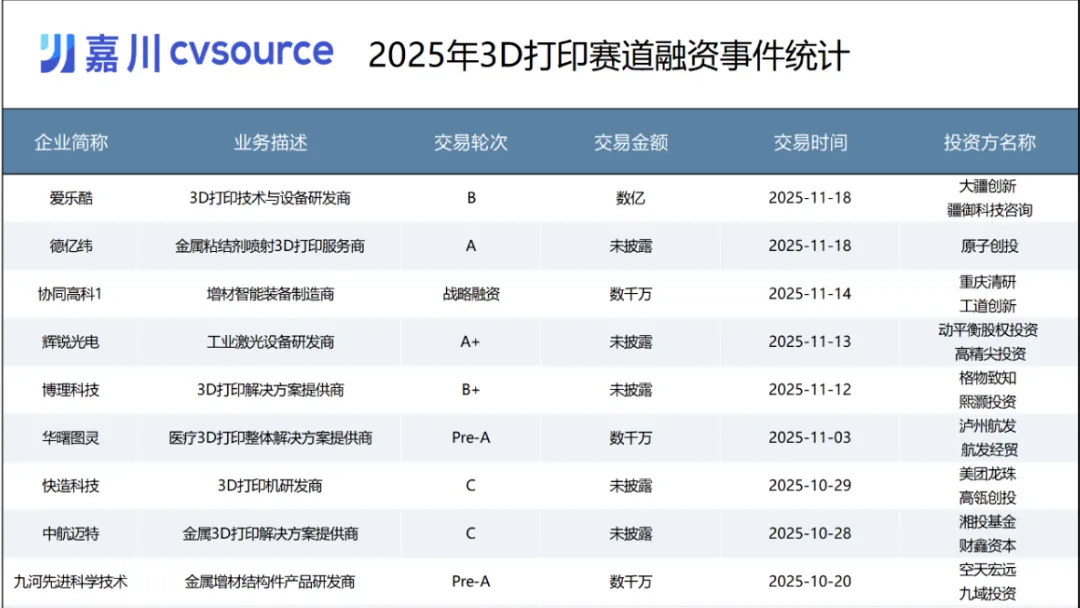Viewport: 1080px width, 608px height.
Task: Click the description 增材智能装备制造商
Action: pos(270,294)
